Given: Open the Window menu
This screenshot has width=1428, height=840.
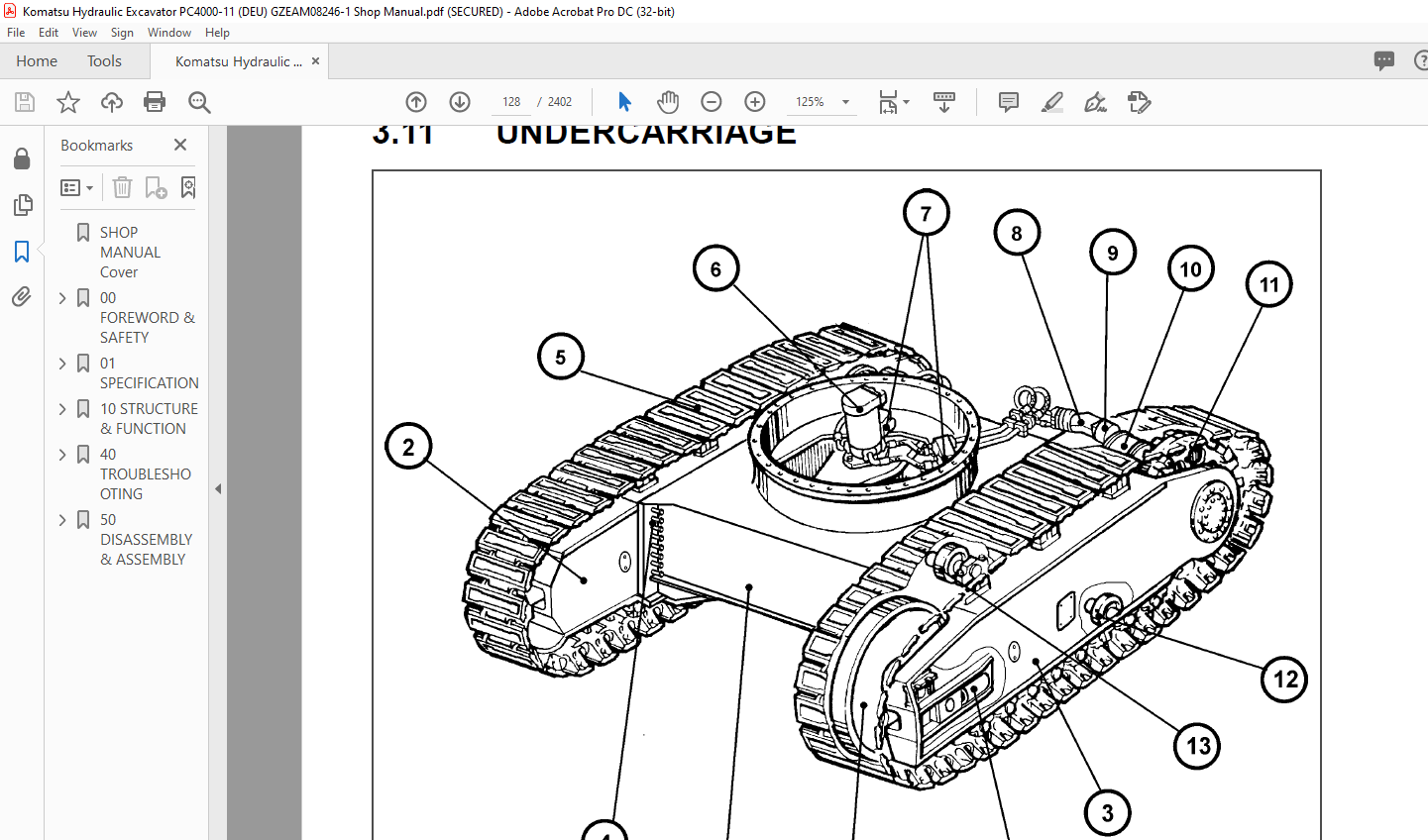Looking at the screenshot, I should click(169, 33).
